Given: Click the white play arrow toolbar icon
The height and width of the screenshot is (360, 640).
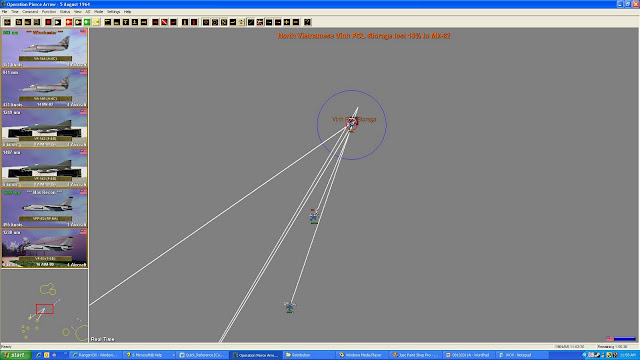Looking at the screenshot, I should pyautogui.click(x=58, y=22).
